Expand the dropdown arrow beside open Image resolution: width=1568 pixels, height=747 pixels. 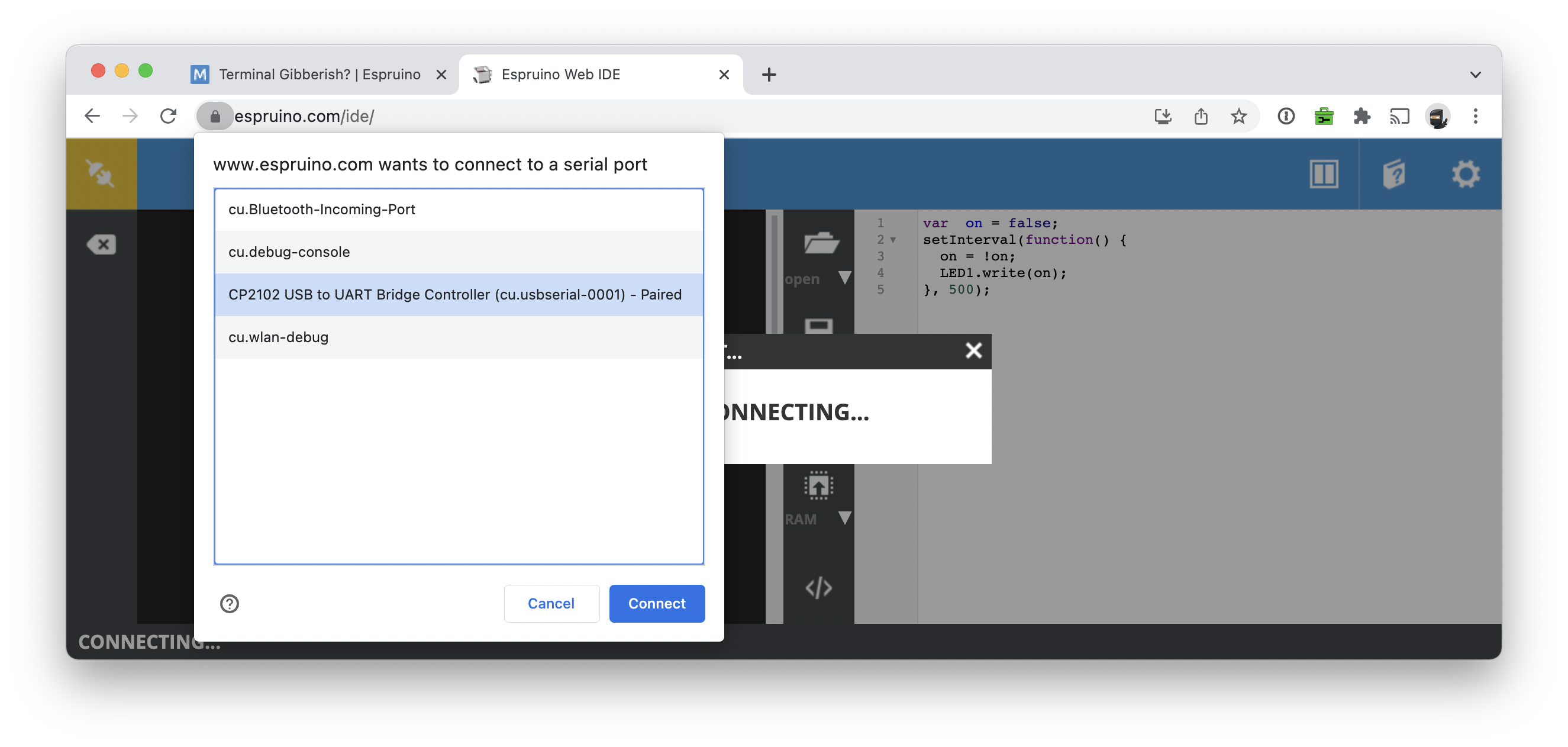[x=845, y=278]
